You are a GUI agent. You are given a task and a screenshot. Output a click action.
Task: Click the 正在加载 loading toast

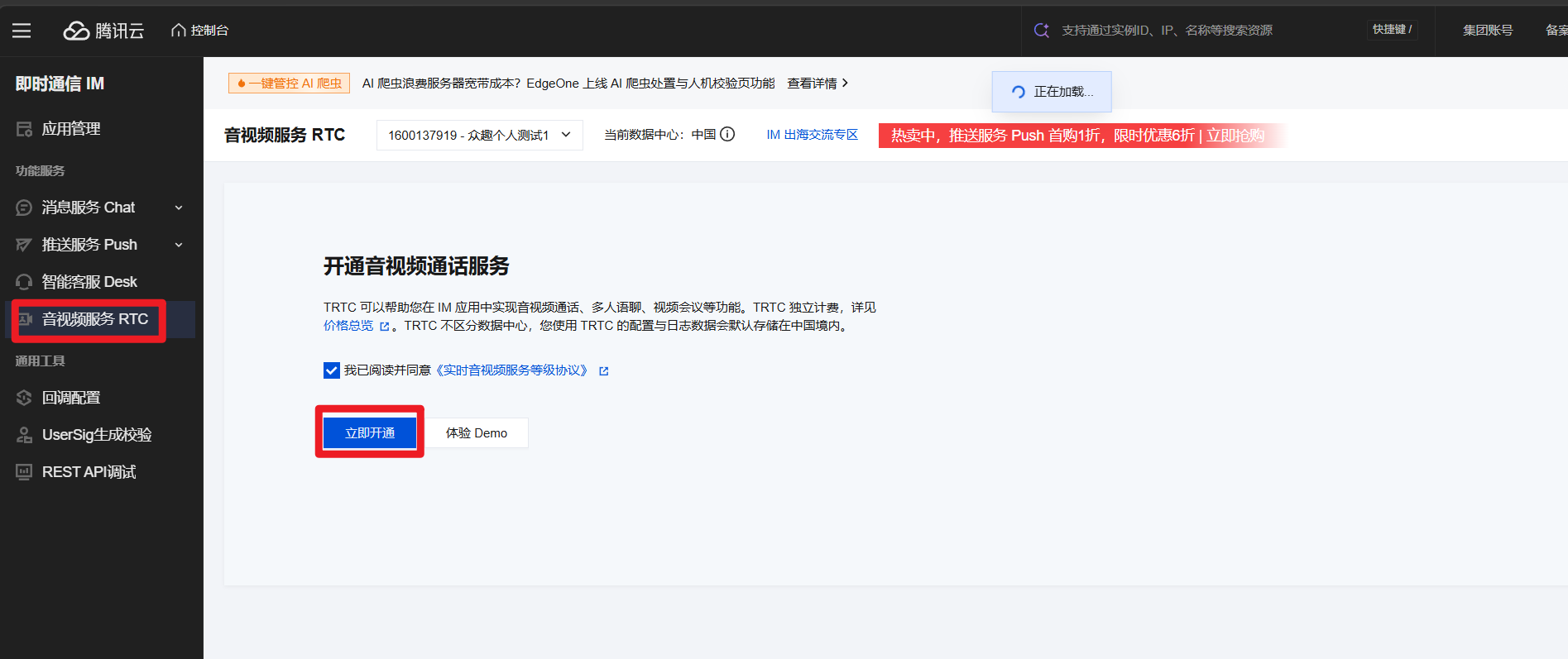pyautogui.click(x=1052, y=92)
